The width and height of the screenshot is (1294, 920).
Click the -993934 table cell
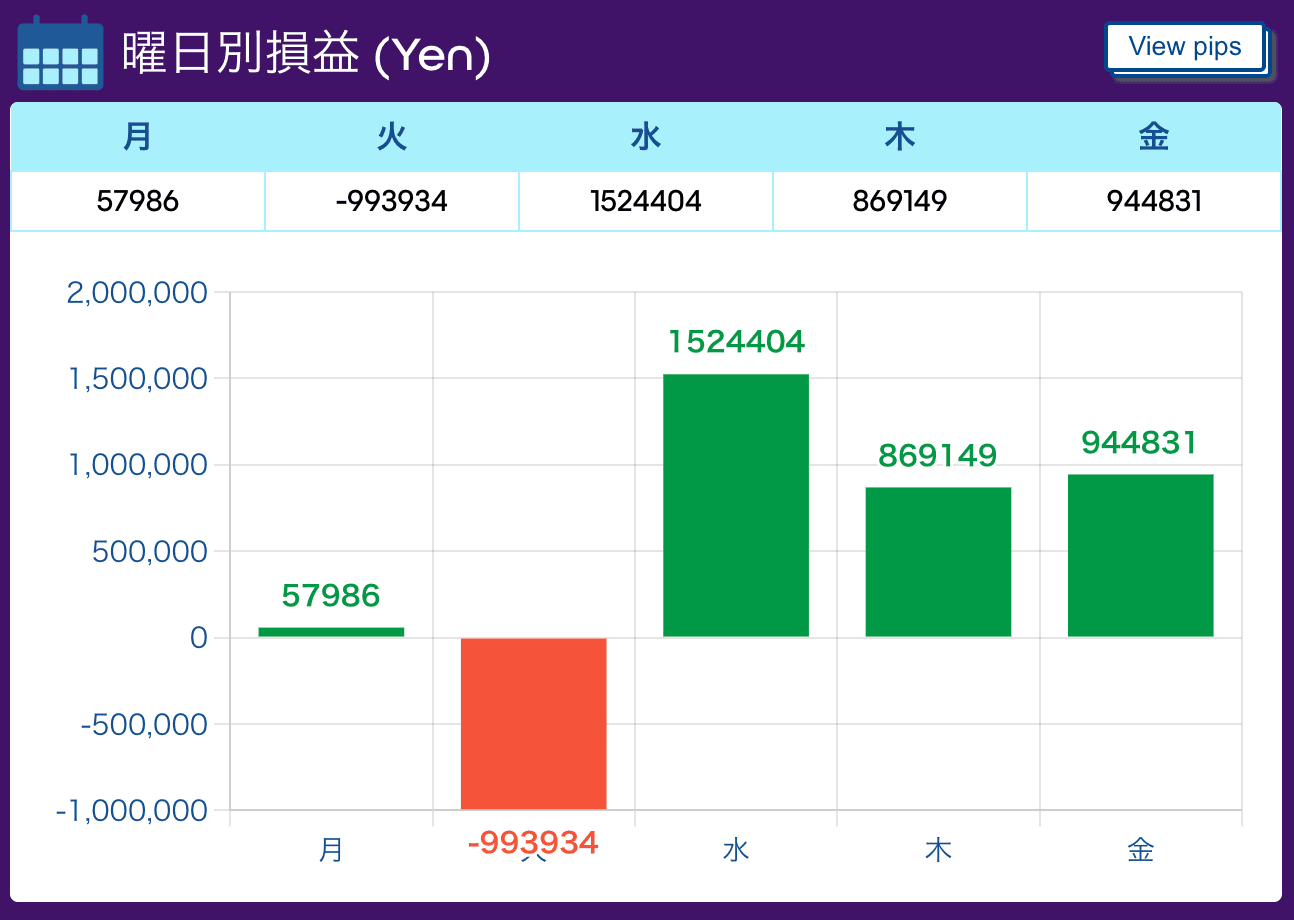pyautogui.click(x=392, y=201)
